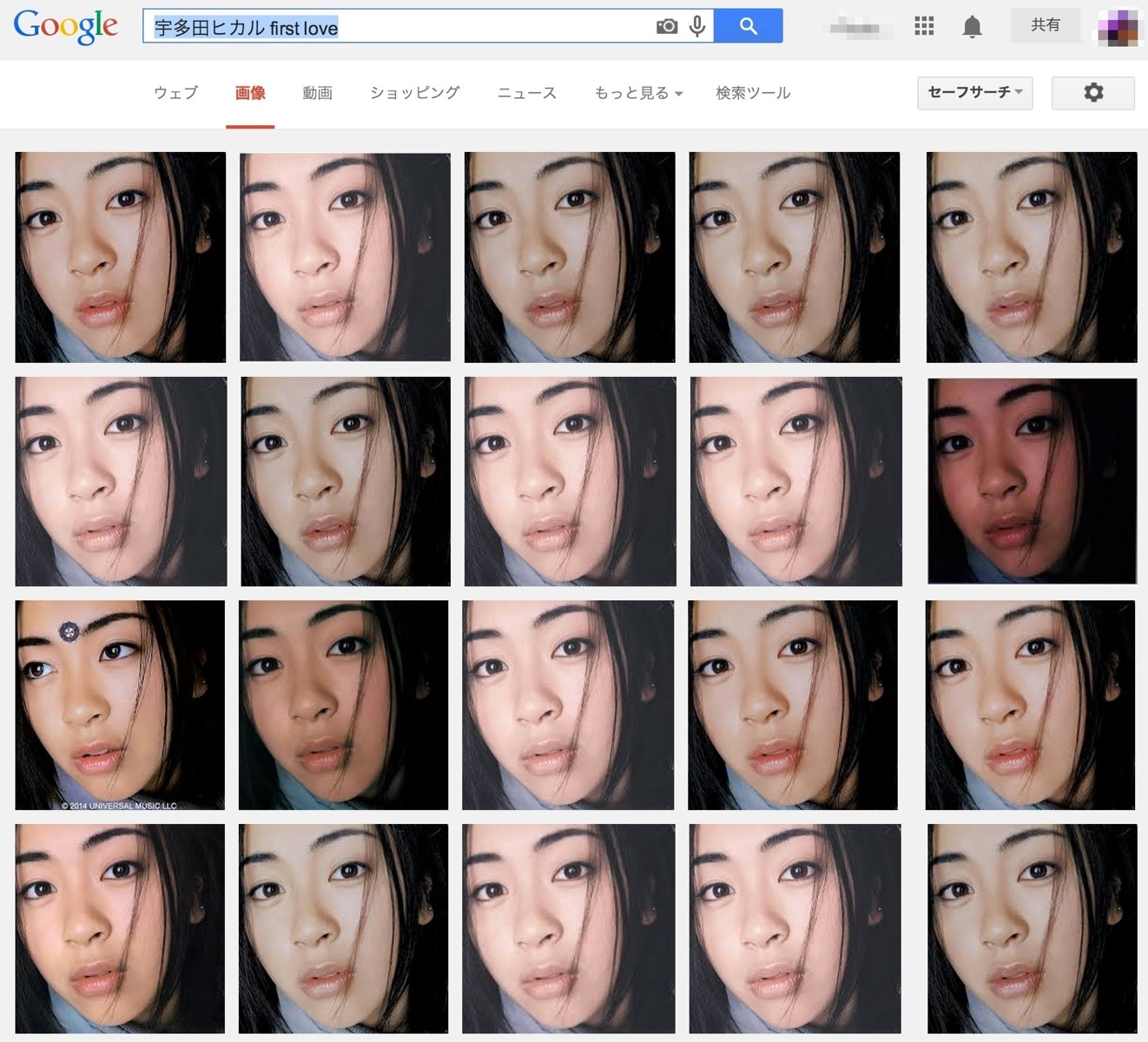Viewport: 1148px width, 1042px height.
Task: Open the reddish dark-tinted image result
Action: coord(1032,481)
